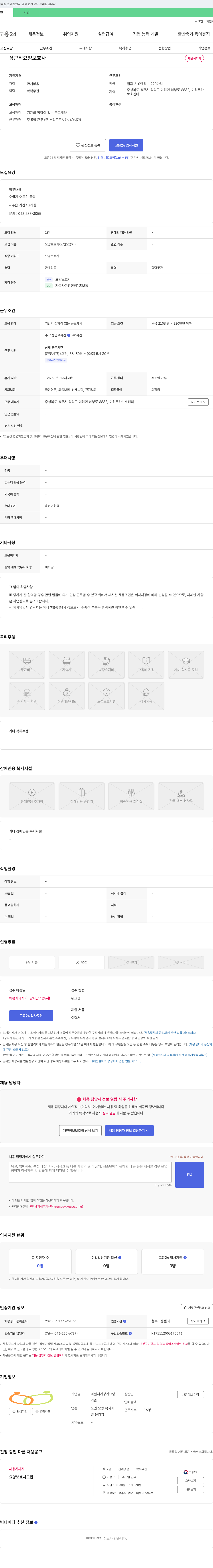Click the 필기 written test step tile
The height and width of the screenshot is (1568, 213).
[131, 962]
